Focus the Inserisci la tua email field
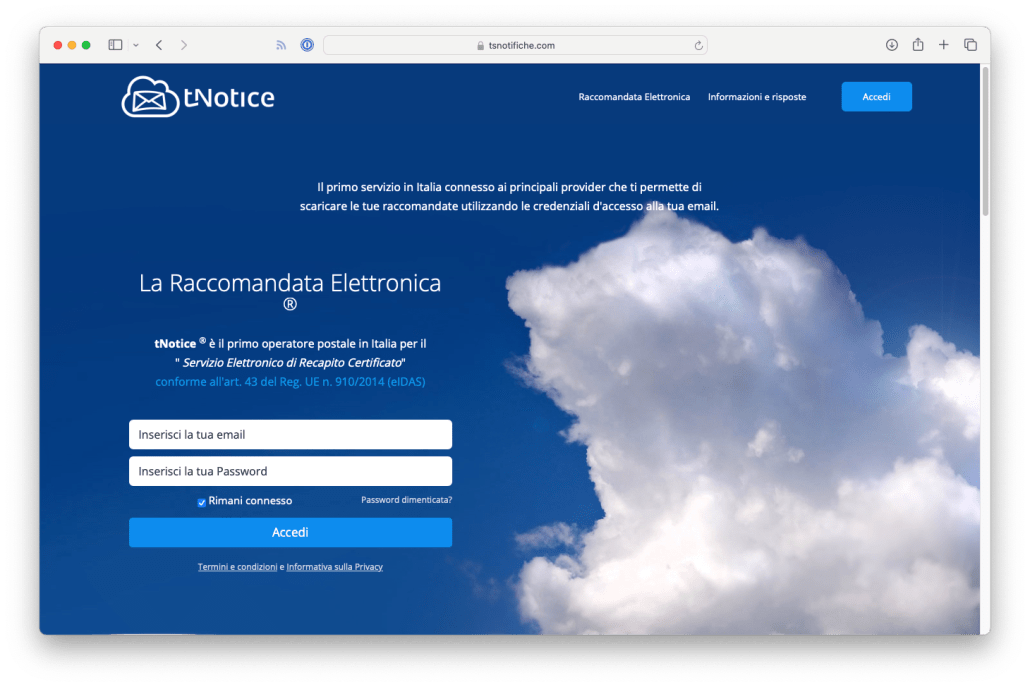 (290, 434)
